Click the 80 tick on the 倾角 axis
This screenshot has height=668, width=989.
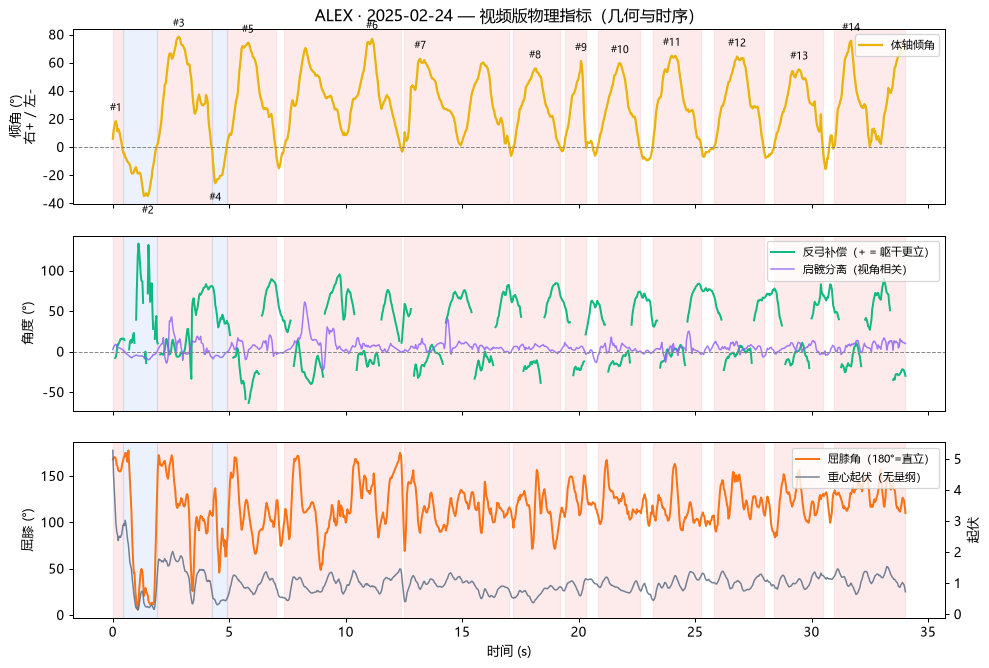click(x=57, y=35)
